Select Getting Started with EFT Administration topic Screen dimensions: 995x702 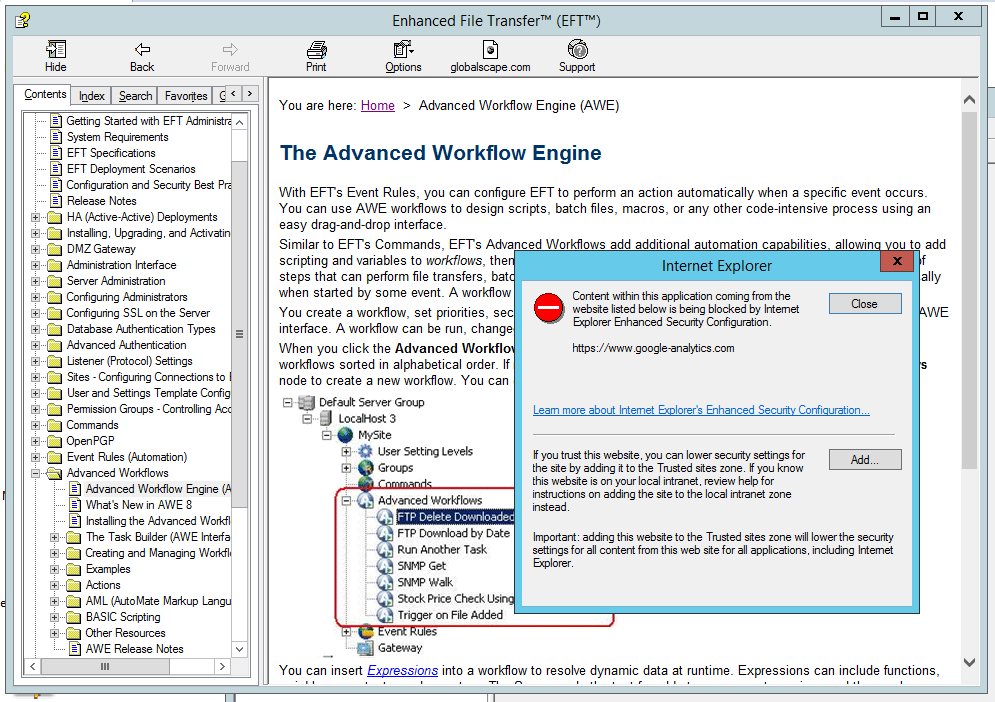pos(148,121)
